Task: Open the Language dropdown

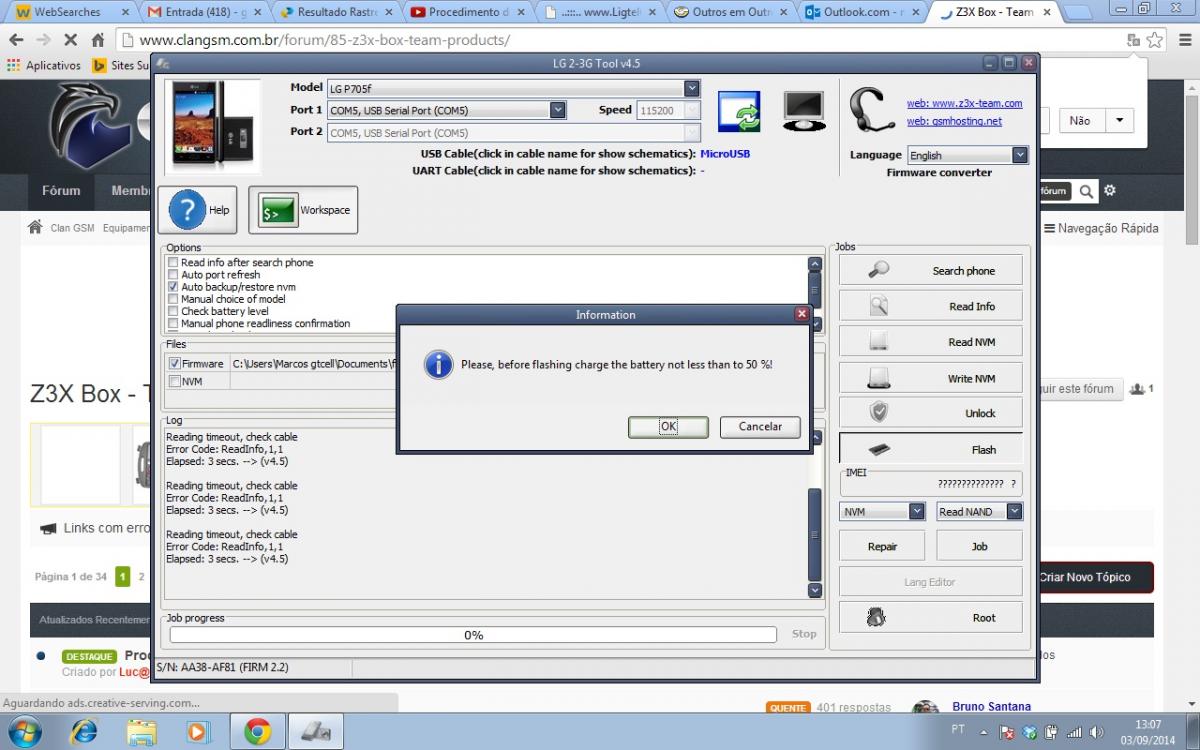Action: coord(1020,155)
